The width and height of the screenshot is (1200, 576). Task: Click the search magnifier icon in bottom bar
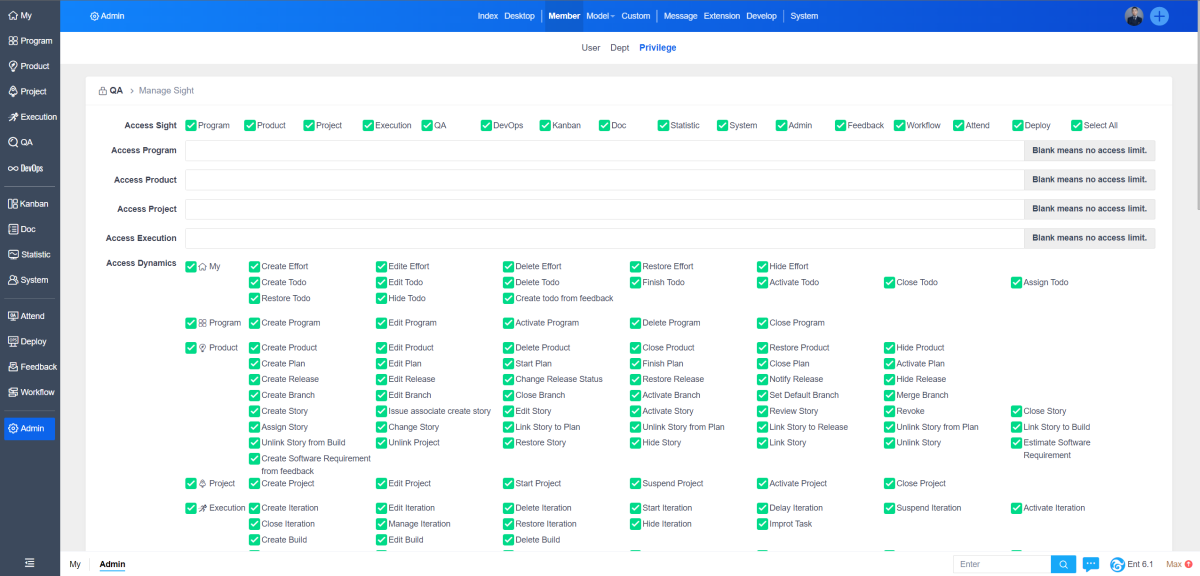pyautogui.click(x=1063, y=564)
